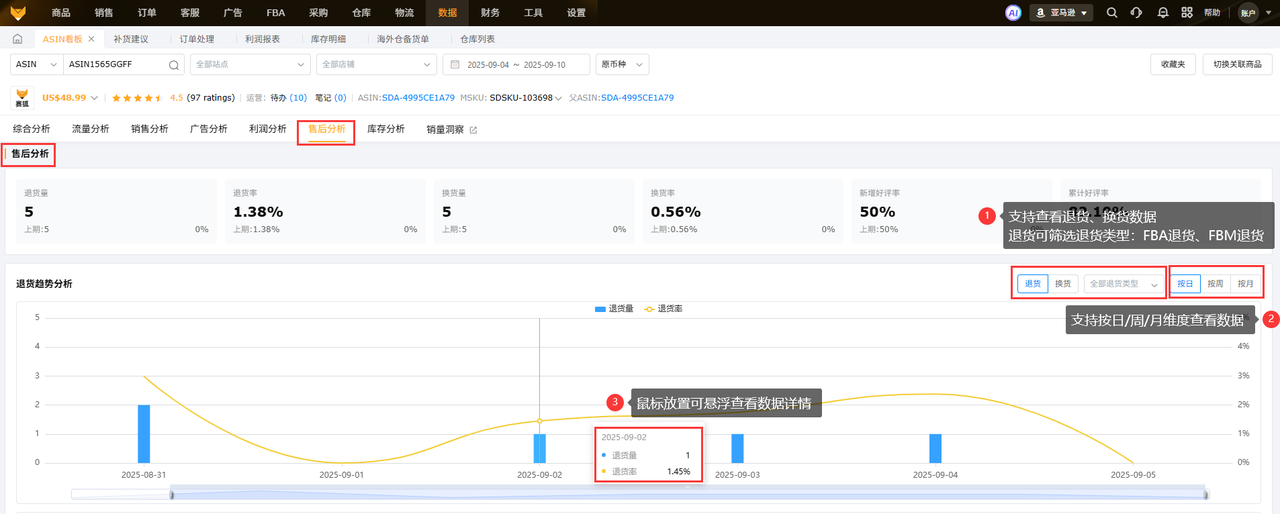The image size is (1280, 514).
Task: Go to the home tab icon
Action: pos(18,39)
